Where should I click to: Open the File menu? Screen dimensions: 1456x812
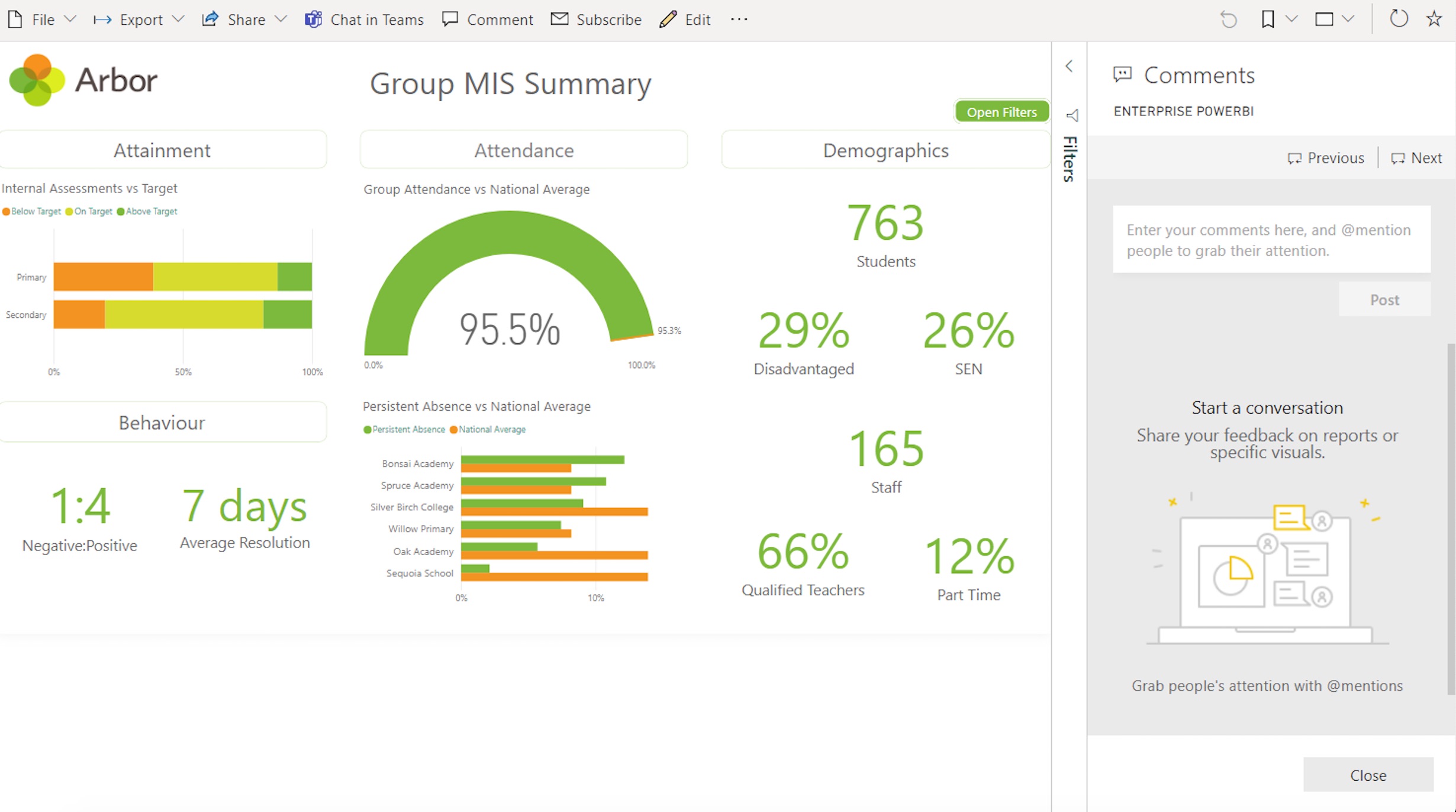click(x=40, y=19)
